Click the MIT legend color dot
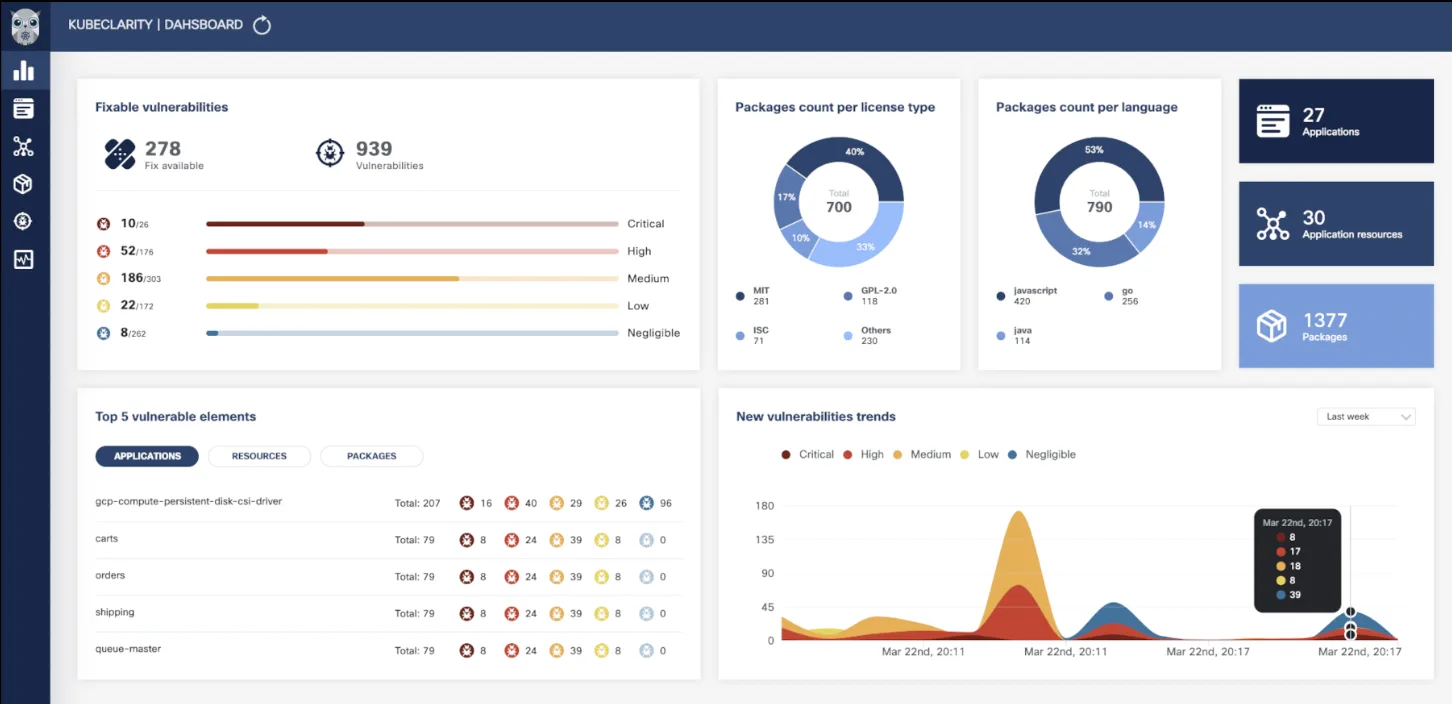 pyautogui.click(x=740, y=296)
